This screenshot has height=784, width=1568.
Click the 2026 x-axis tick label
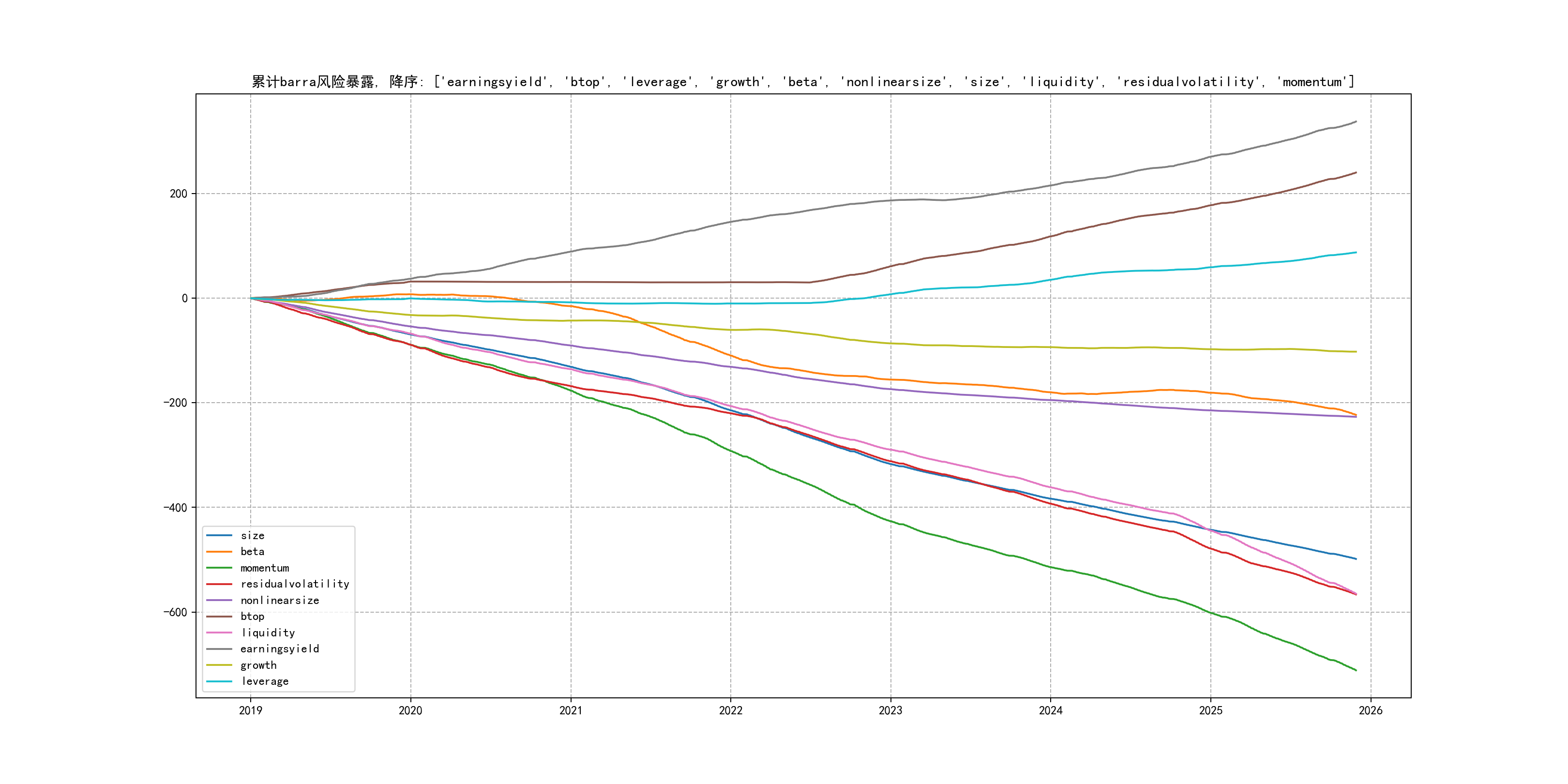[1370, 710]
